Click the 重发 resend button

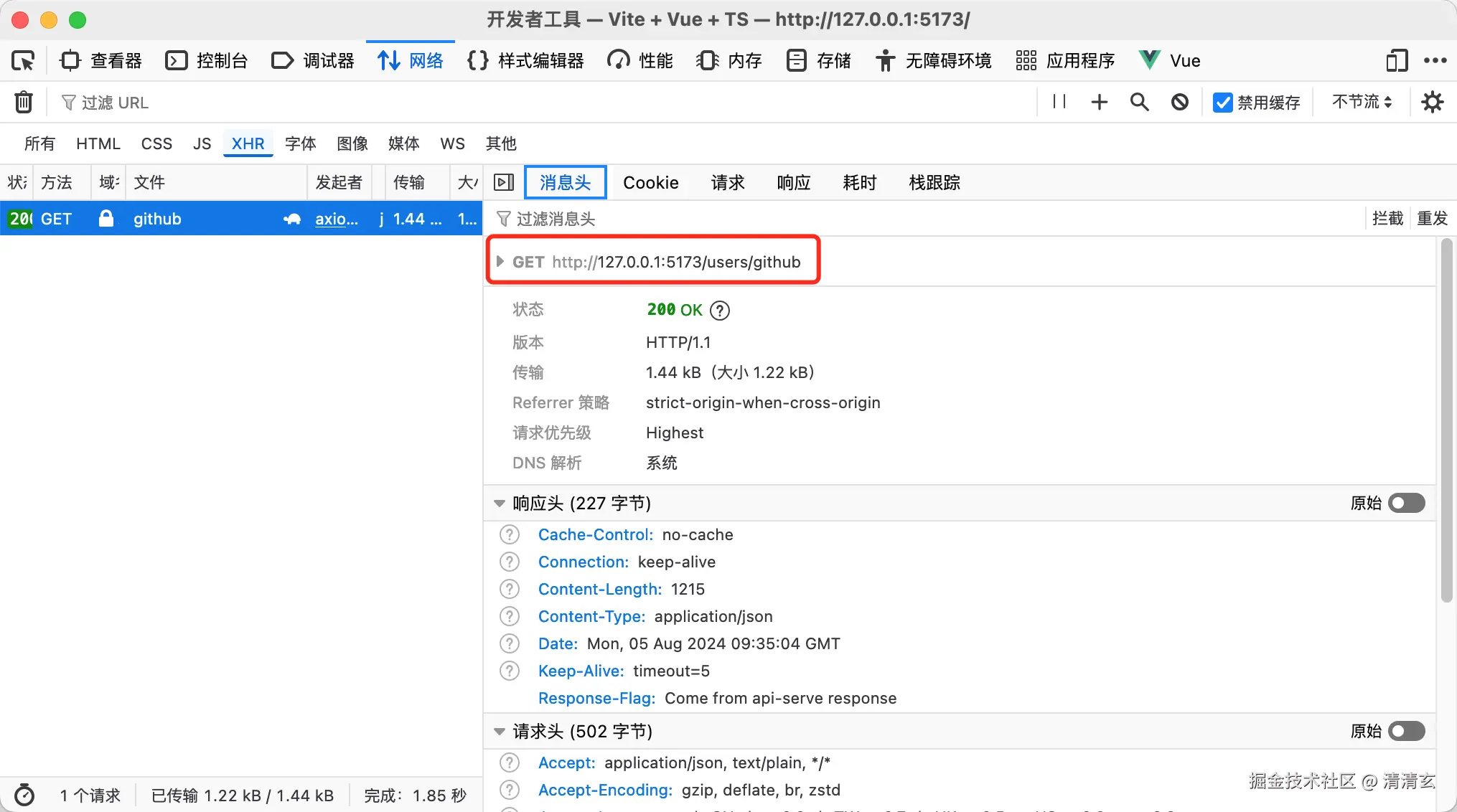1433,218
